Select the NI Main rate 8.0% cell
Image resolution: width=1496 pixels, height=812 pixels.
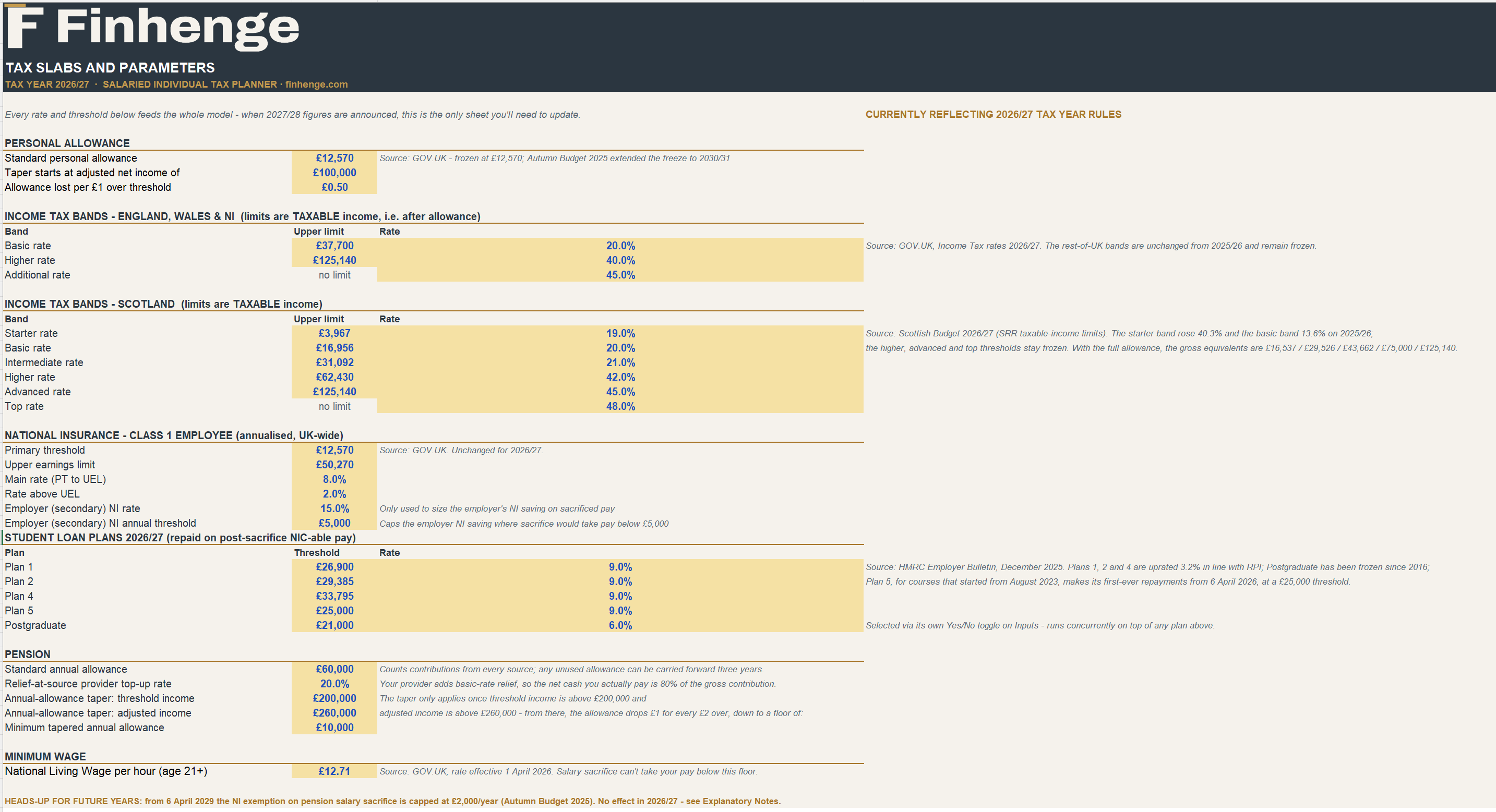(334, 479)
